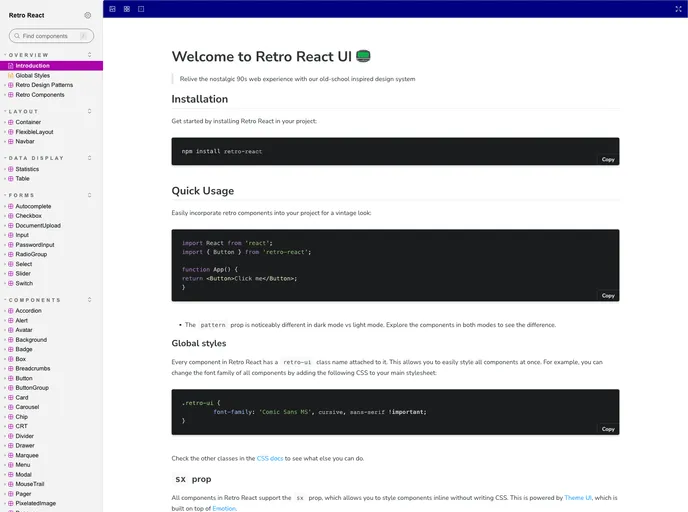Open Divider component

(x=25, y=436)
